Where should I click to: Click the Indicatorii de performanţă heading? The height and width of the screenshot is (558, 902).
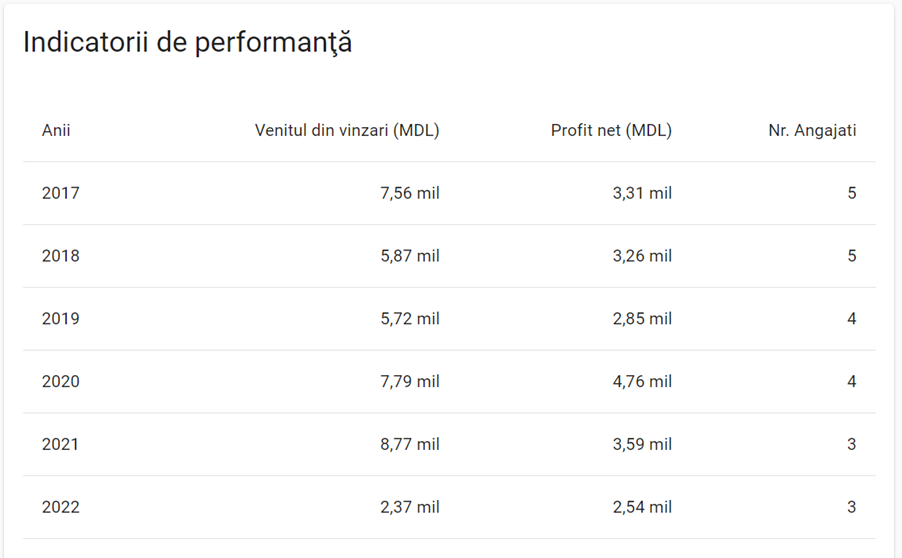point(188,43)
